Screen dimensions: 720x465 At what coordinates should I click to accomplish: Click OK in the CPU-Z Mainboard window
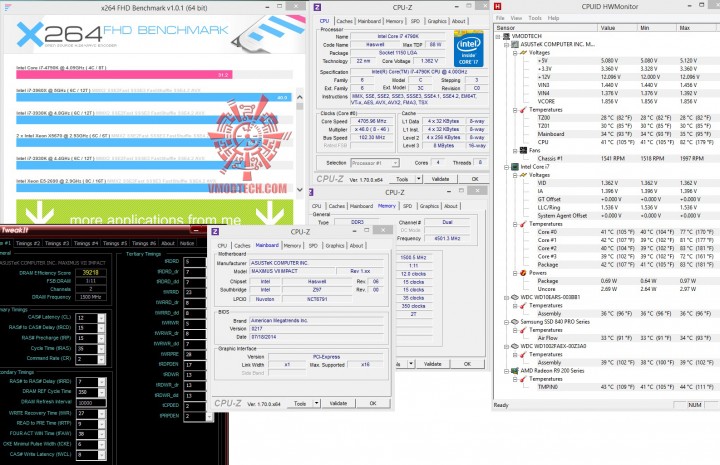pyautogui.click(x=373, y=403)
